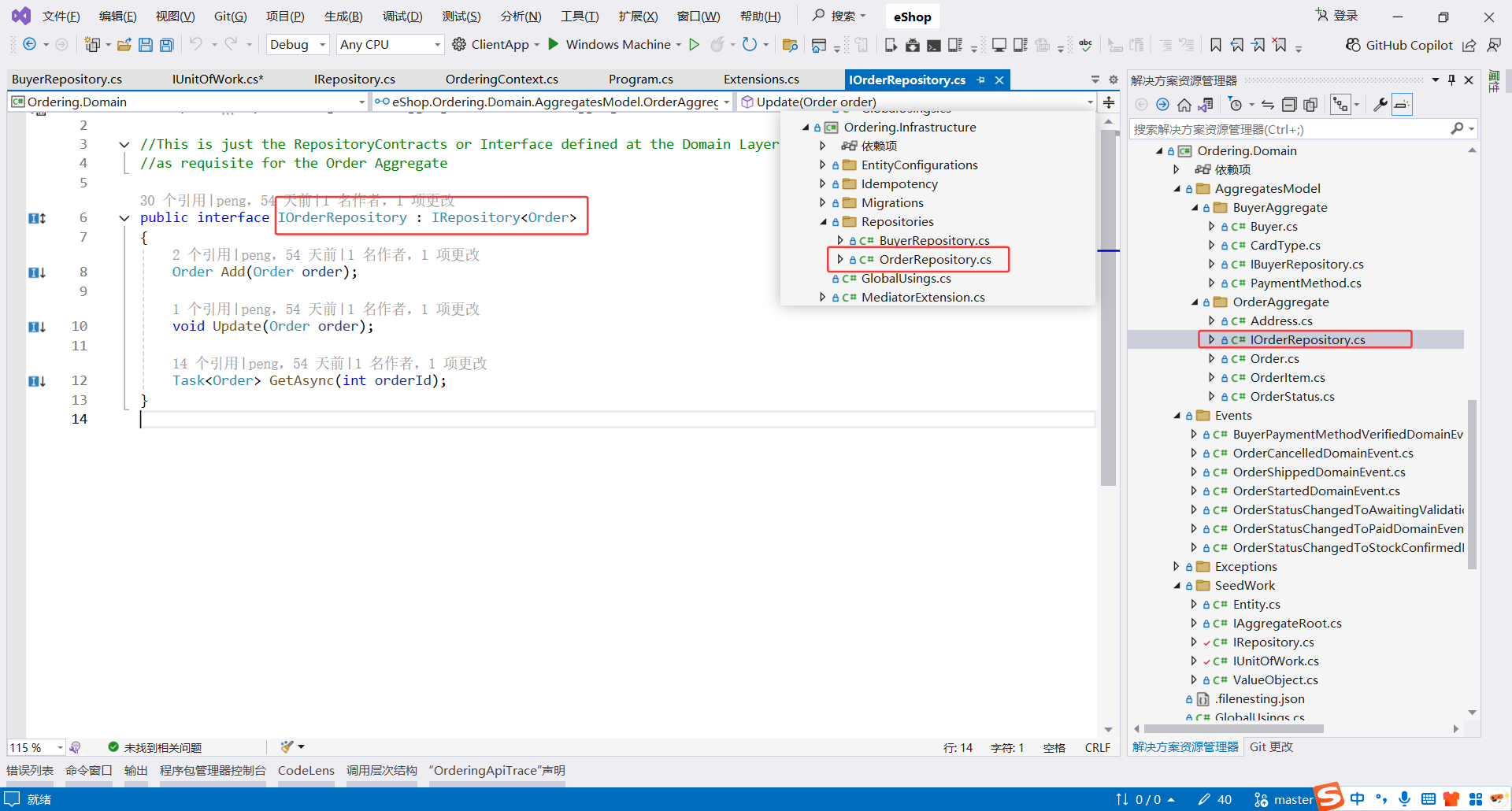The width and height of the screenshot is (1512, 811).
Task: Click Solution Explorer Home icon
Action: click(x=1184, y=105)
